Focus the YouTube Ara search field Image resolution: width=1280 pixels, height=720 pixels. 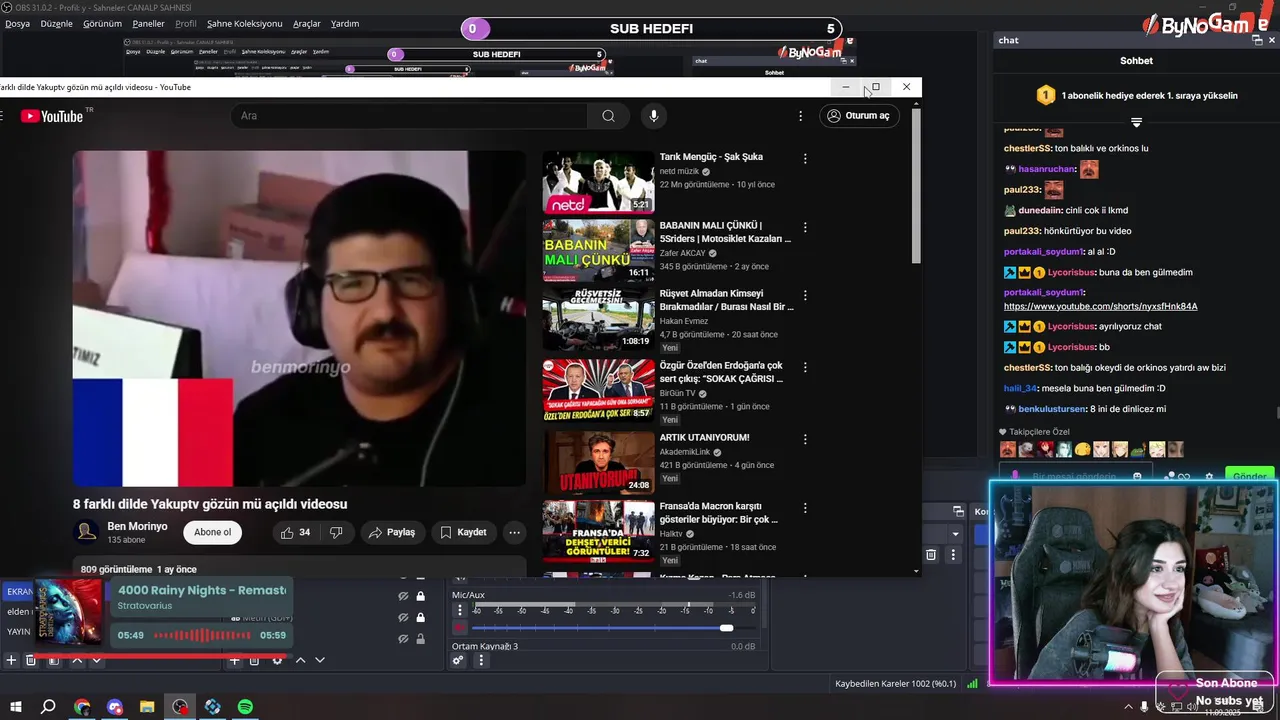point(410,116)
